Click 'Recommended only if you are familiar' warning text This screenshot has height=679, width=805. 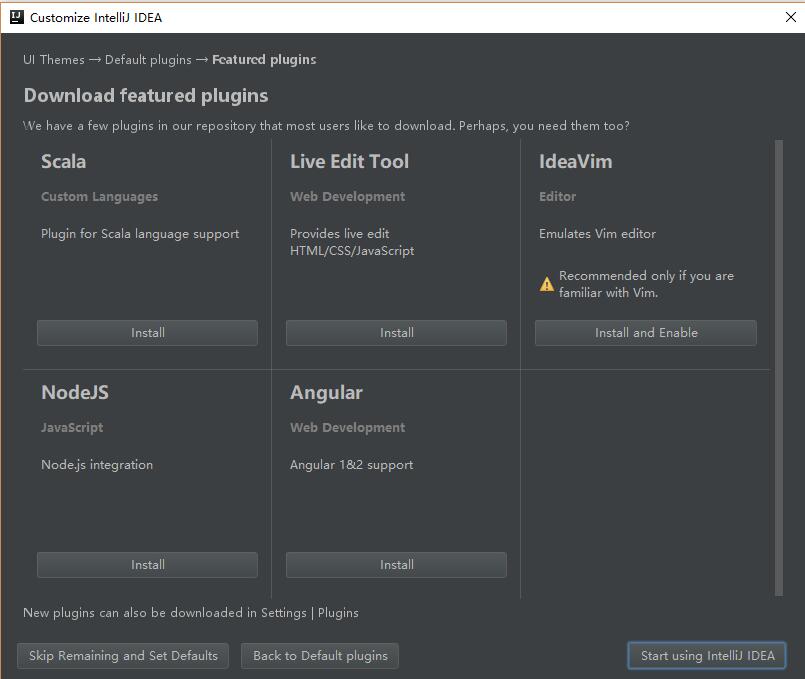646,284
